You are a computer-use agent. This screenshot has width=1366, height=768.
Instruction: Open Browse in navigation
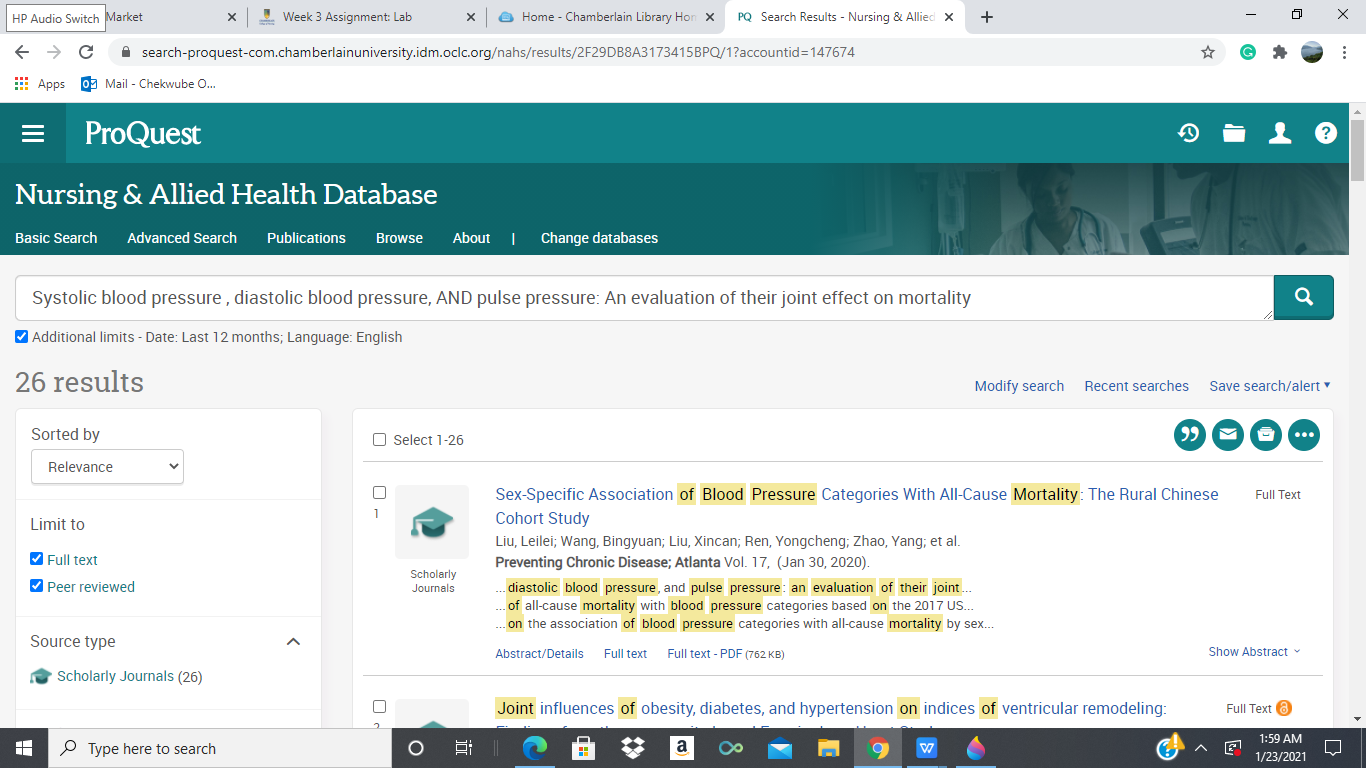pyautogui.click(x=399, y=238)
